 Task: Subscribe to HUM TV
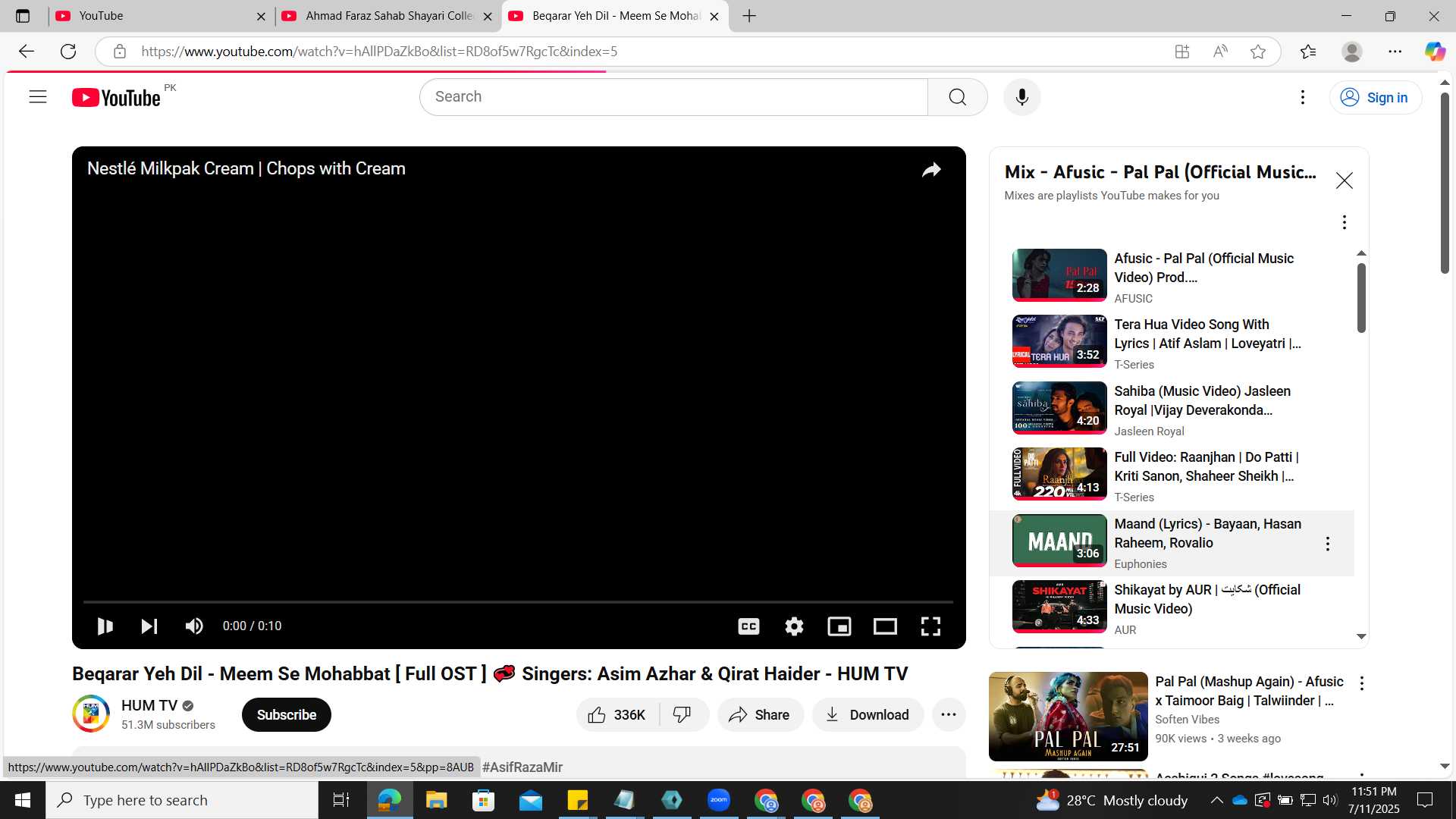[287, 715]
